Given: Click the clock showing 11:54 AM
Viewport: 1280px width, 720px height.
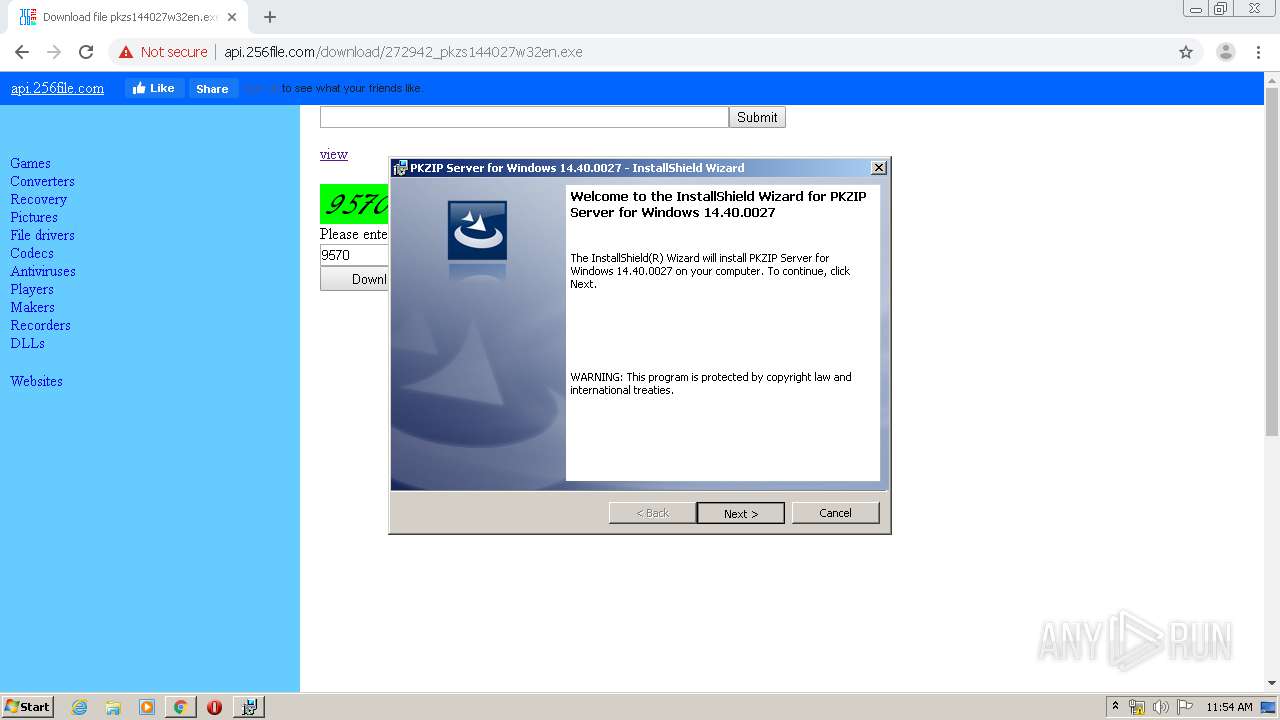Looking at the screenshot, I should click(x=1229, y=707).
